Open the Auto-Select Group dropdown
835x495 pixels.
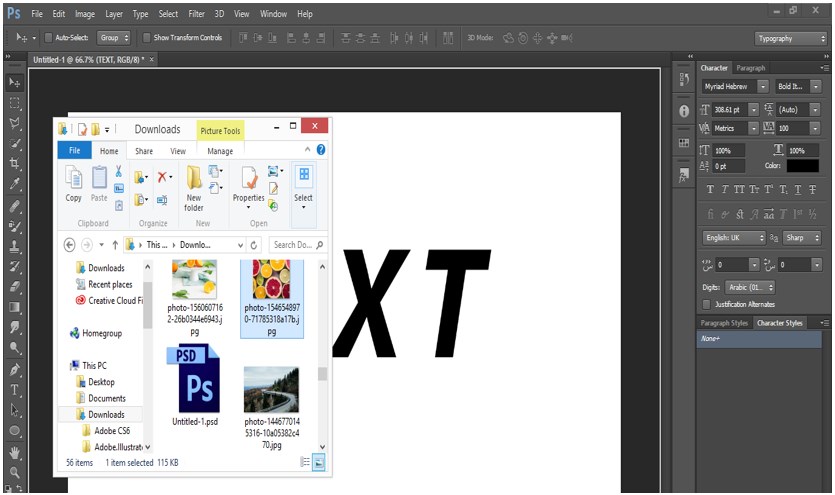click(x=113, y=37)
